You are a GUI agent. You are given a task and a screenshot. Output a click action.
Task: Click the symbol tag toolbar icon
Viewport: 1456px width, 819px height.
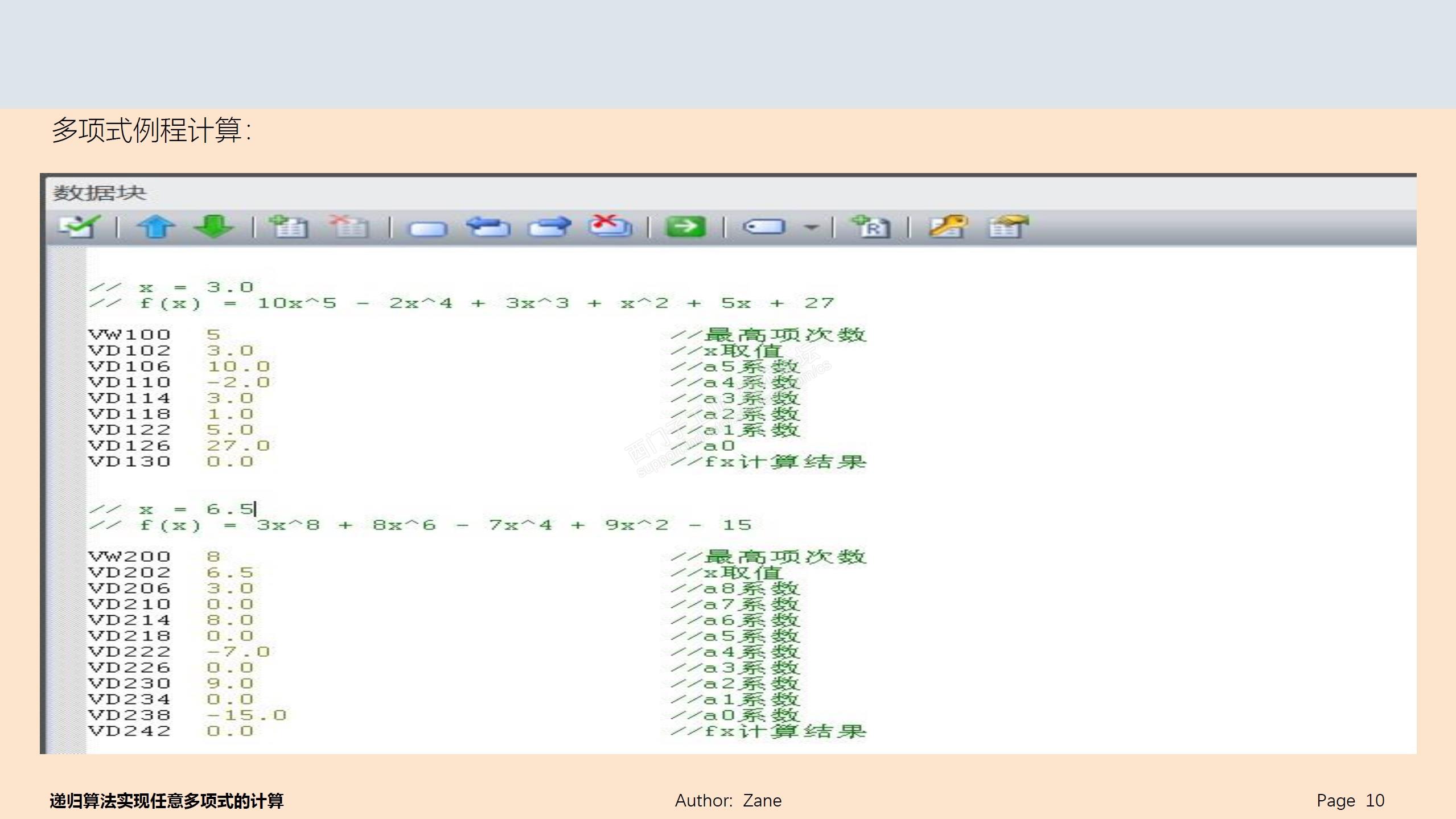click(x=764, y=227)
